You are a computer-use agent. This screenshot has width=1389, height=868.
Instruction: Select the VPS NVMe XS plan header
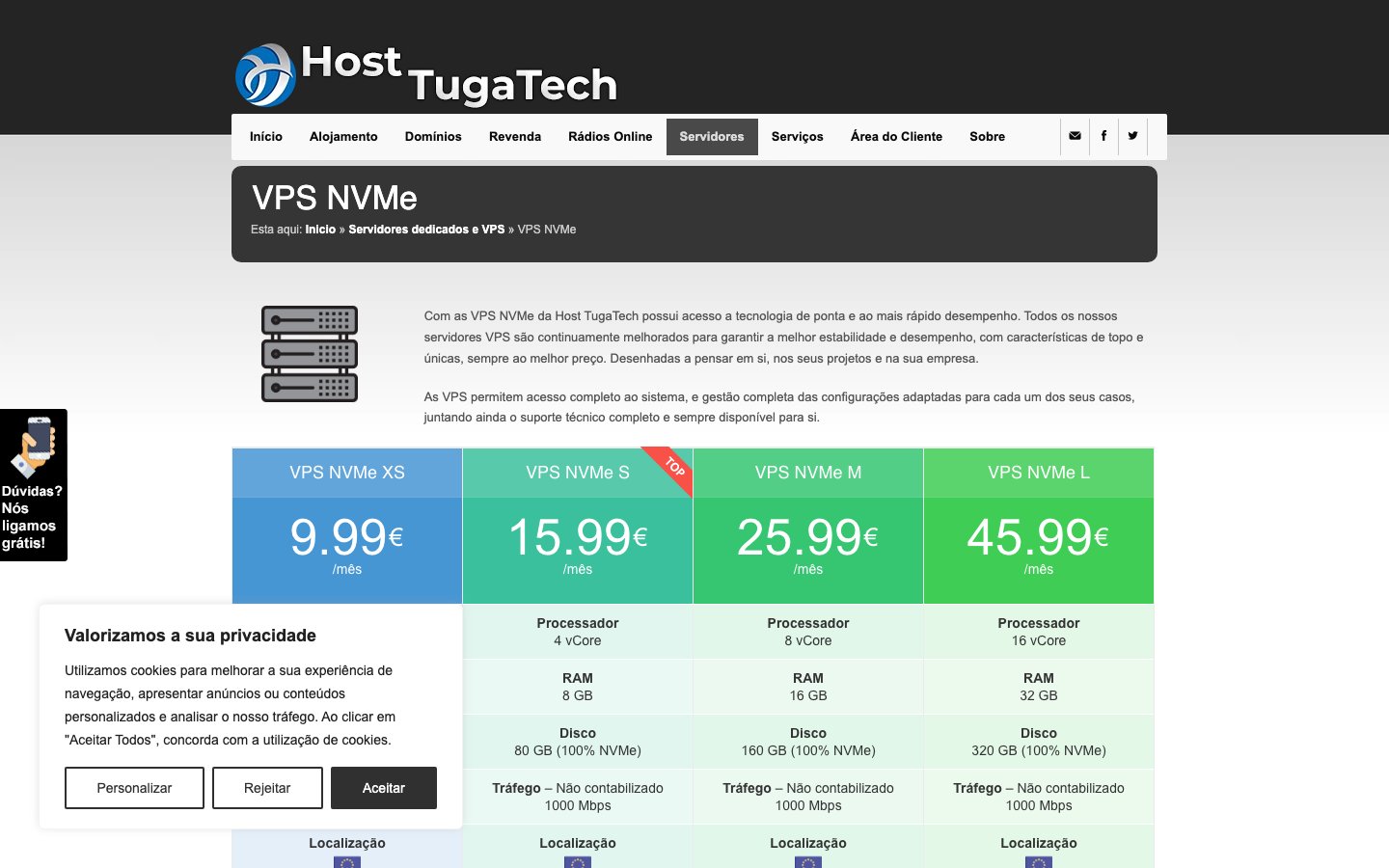(347, 473)
